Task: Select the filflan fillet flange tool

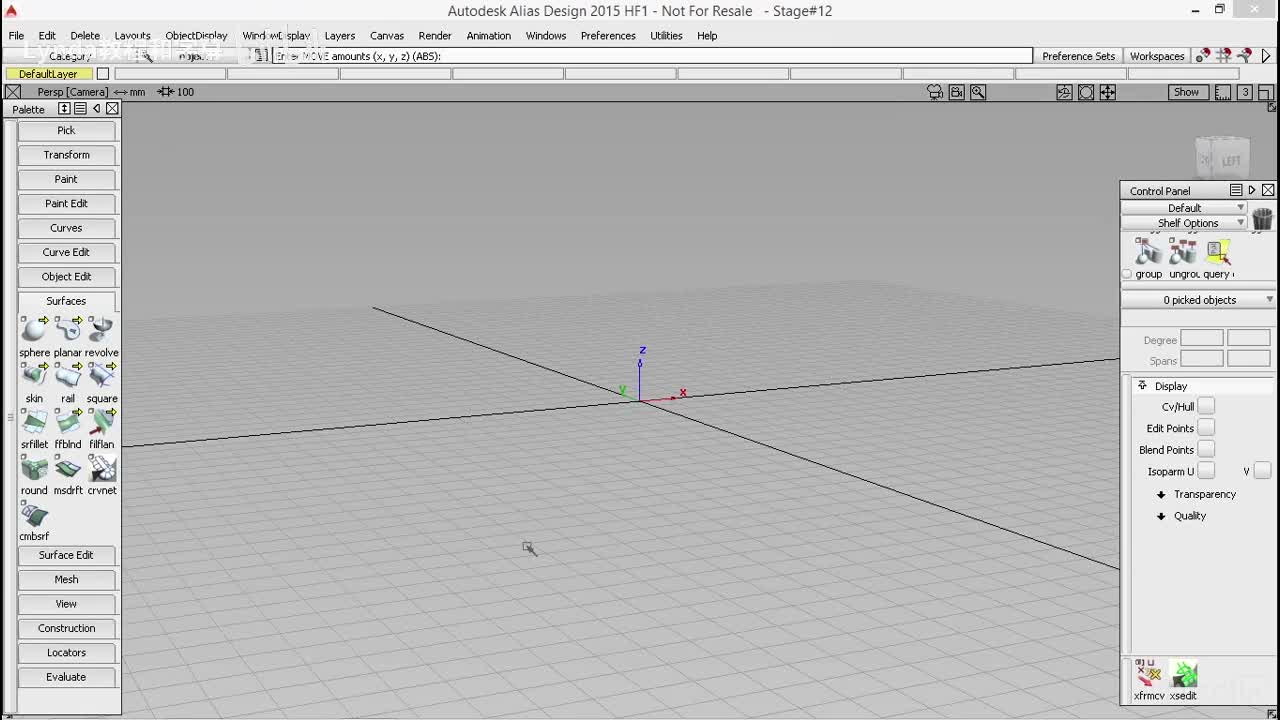Action: [x=102, y=421]
